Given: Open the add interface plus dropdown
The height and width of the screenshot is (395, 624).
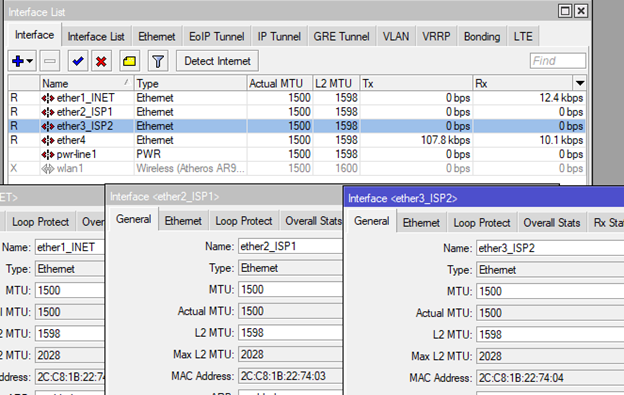Looking at the screenshot, I should [22, 61].
